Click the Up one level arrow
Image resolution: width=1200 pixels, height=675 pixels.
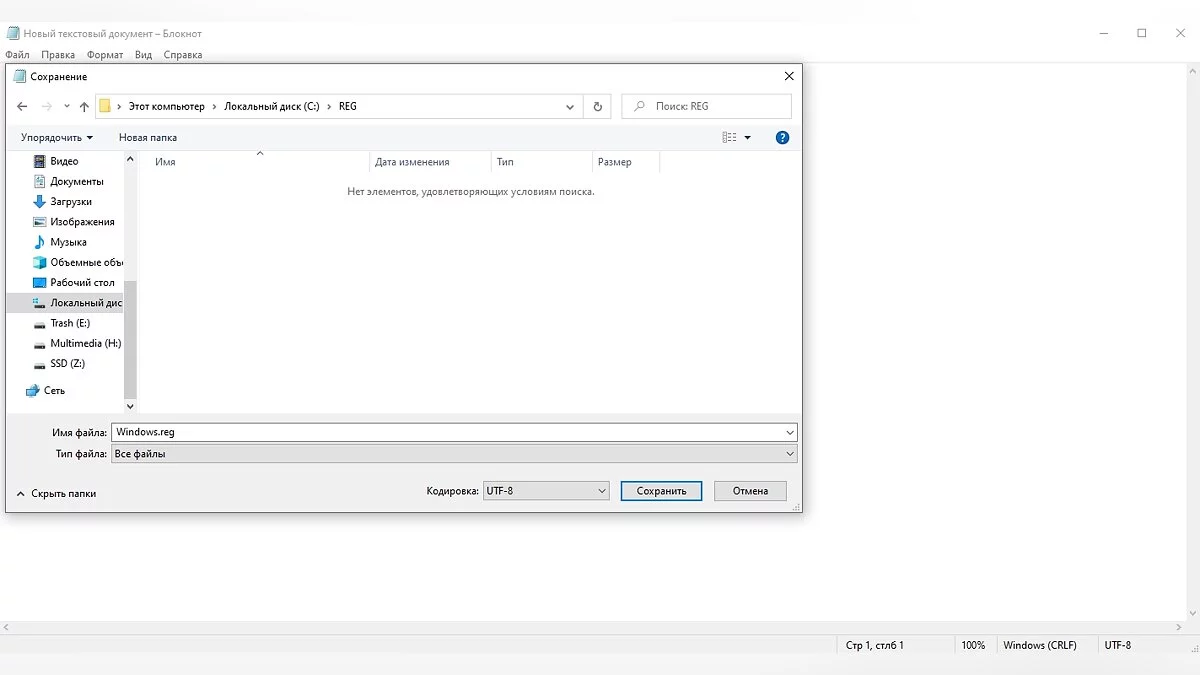tap(84, 106)
